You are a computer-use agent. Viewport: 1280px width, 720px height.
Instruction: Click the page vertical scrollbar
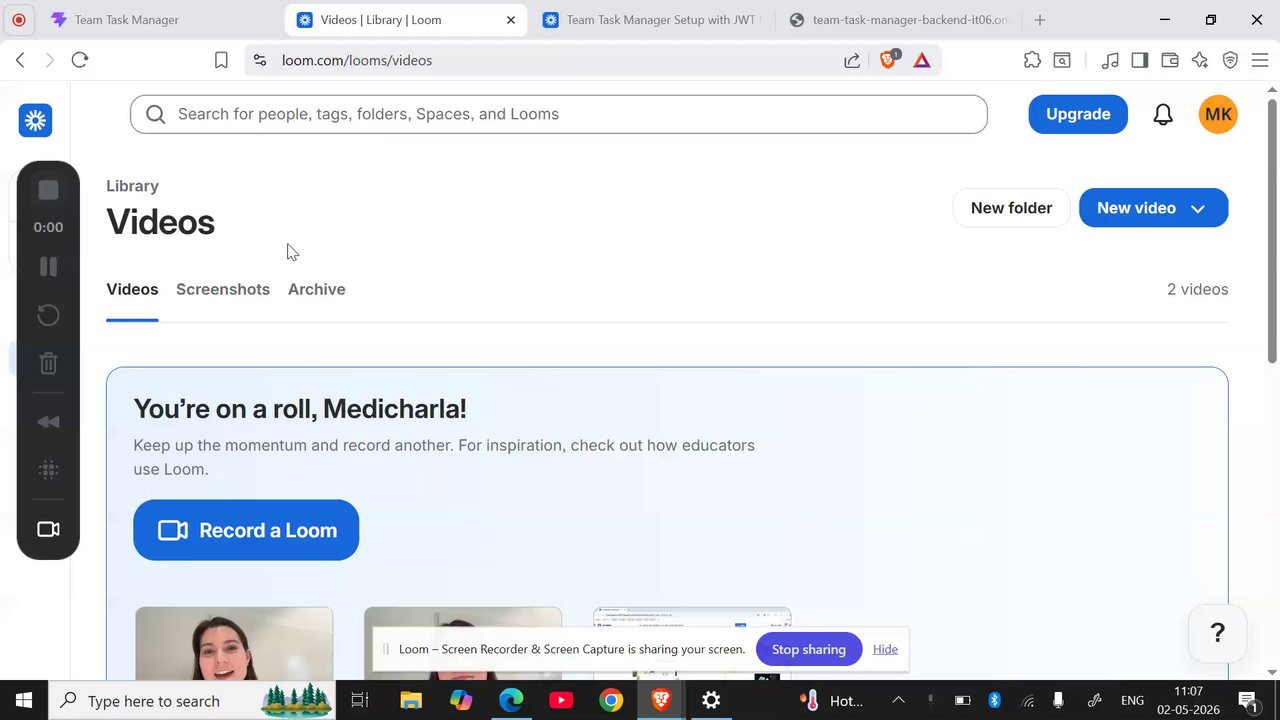pos(1272,230)
